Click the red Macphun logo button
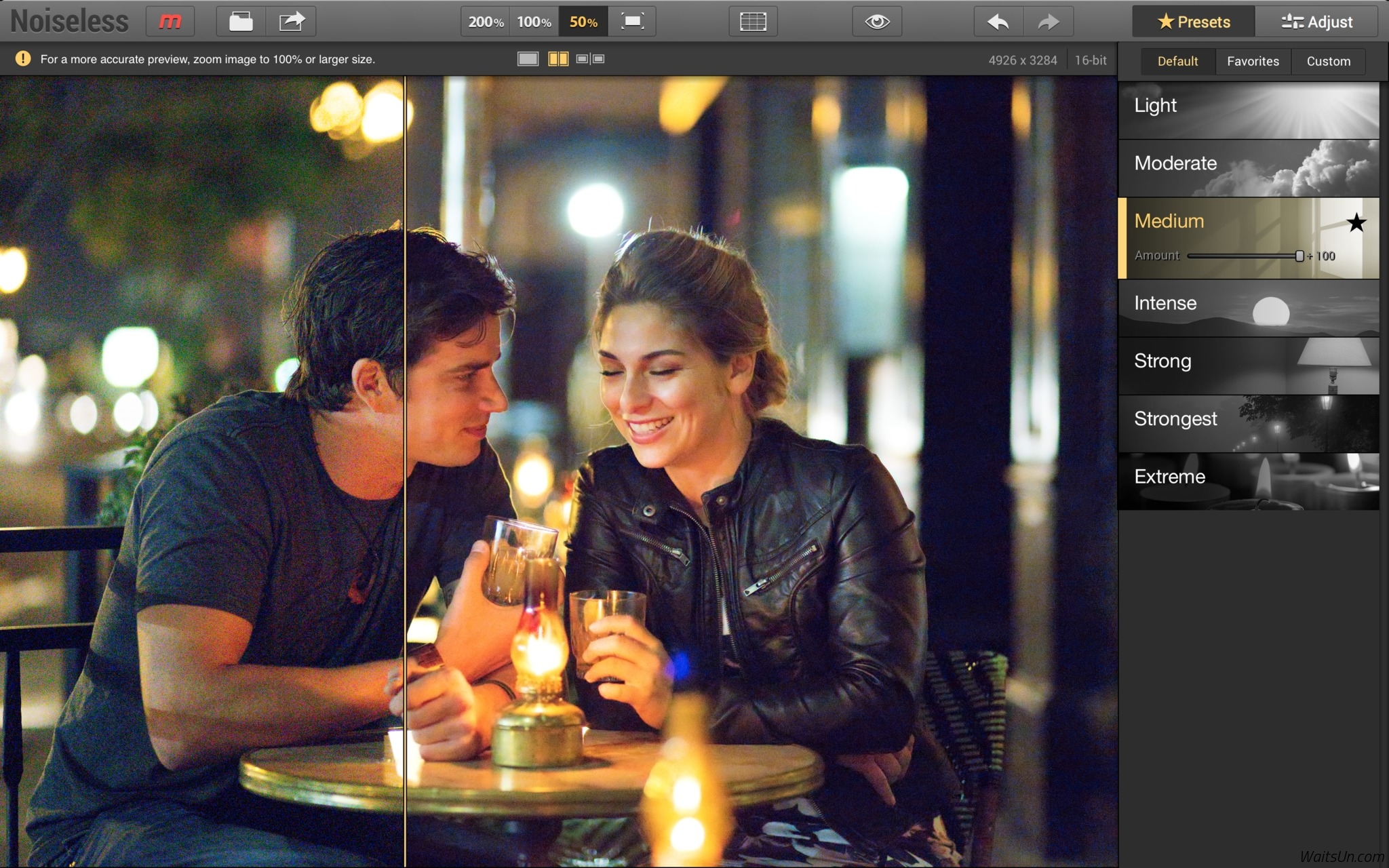This screenshot has height=868, width=1389. coord(170,22)
